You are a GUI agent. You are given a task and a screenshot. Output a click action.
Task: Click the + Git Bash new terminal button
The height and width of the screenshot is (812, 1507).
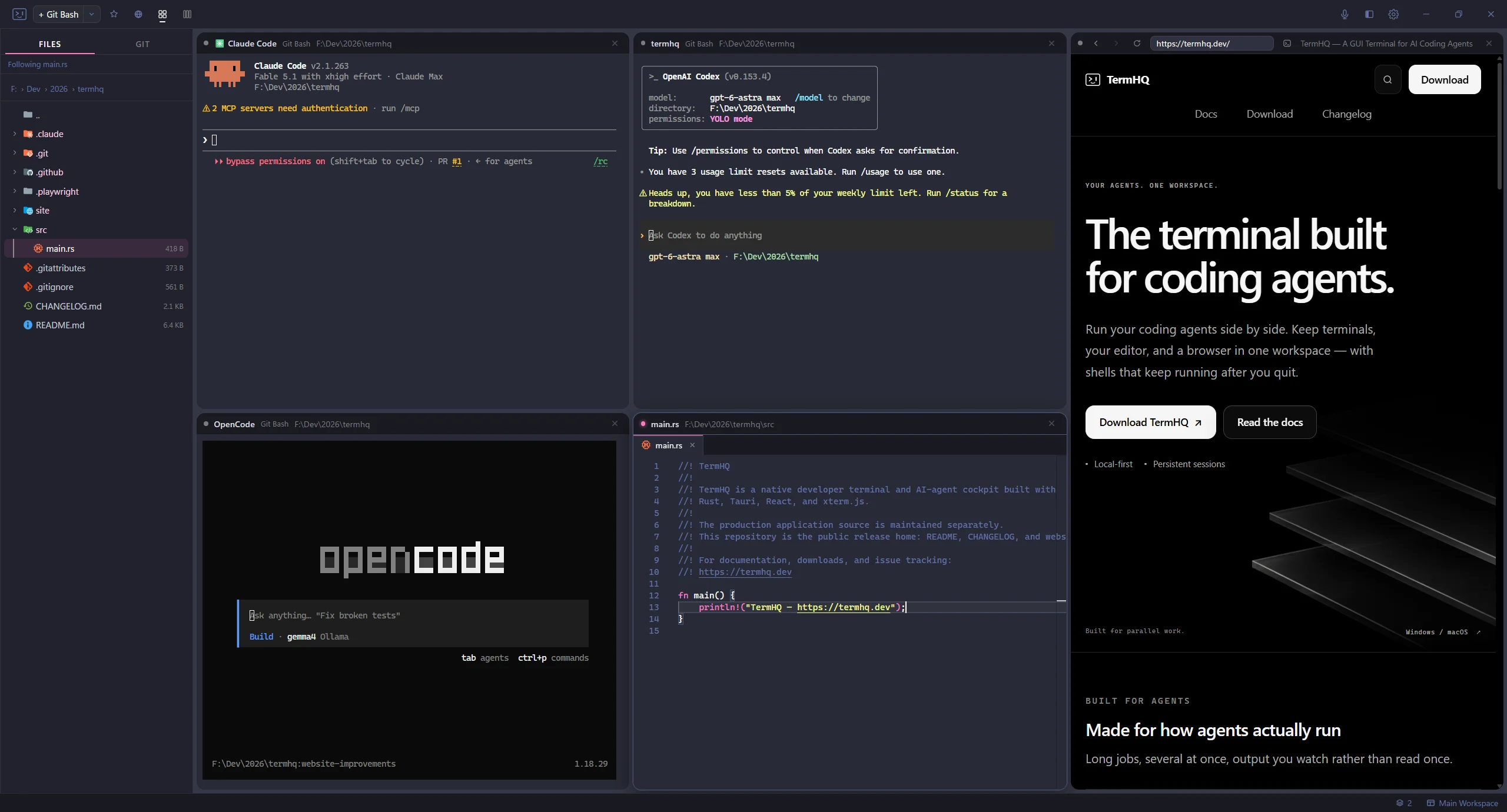pyautogui.click(x=59, y=14)
